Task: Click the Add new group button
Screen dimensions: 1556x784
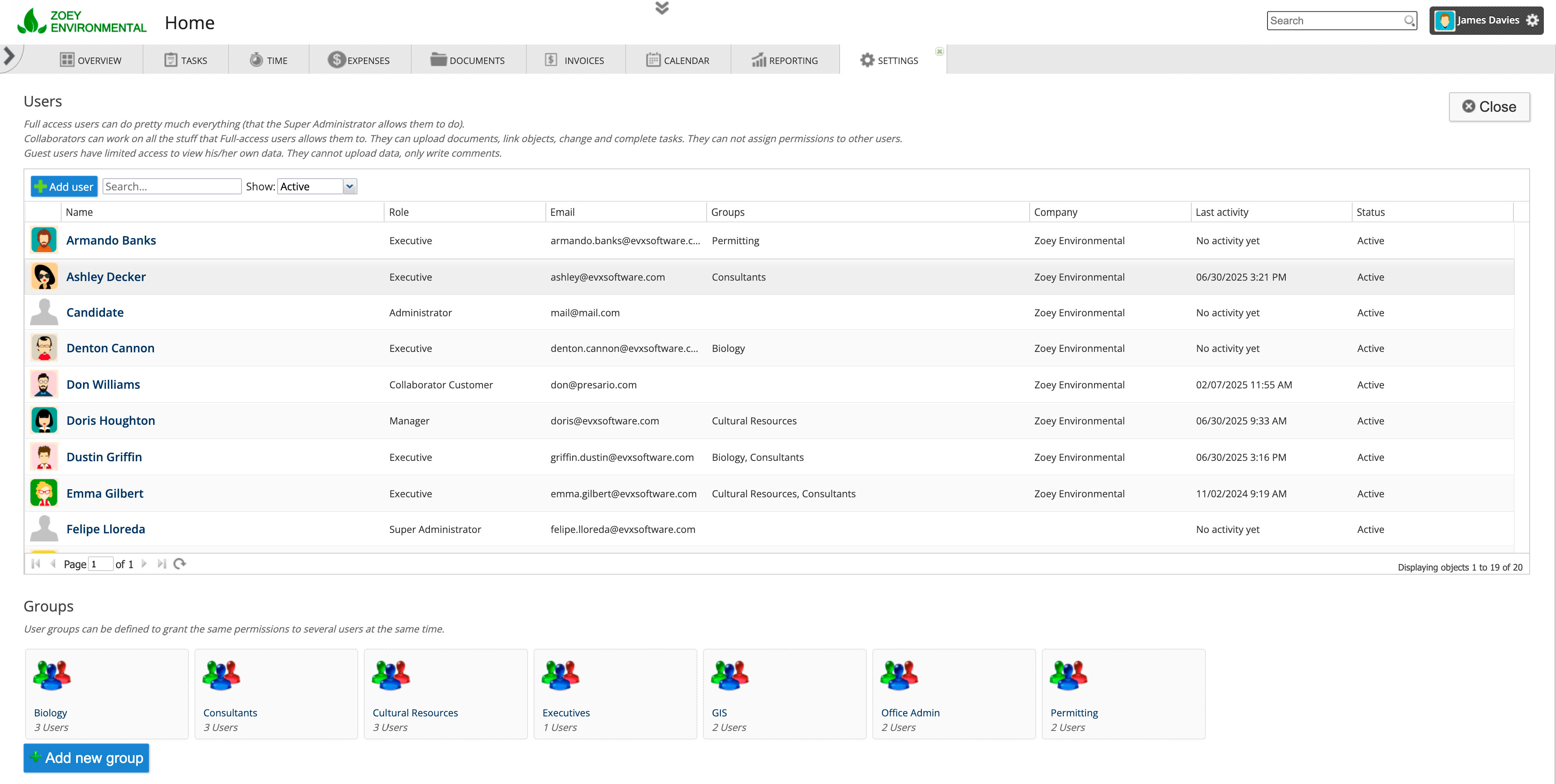Action: point(86,758)
